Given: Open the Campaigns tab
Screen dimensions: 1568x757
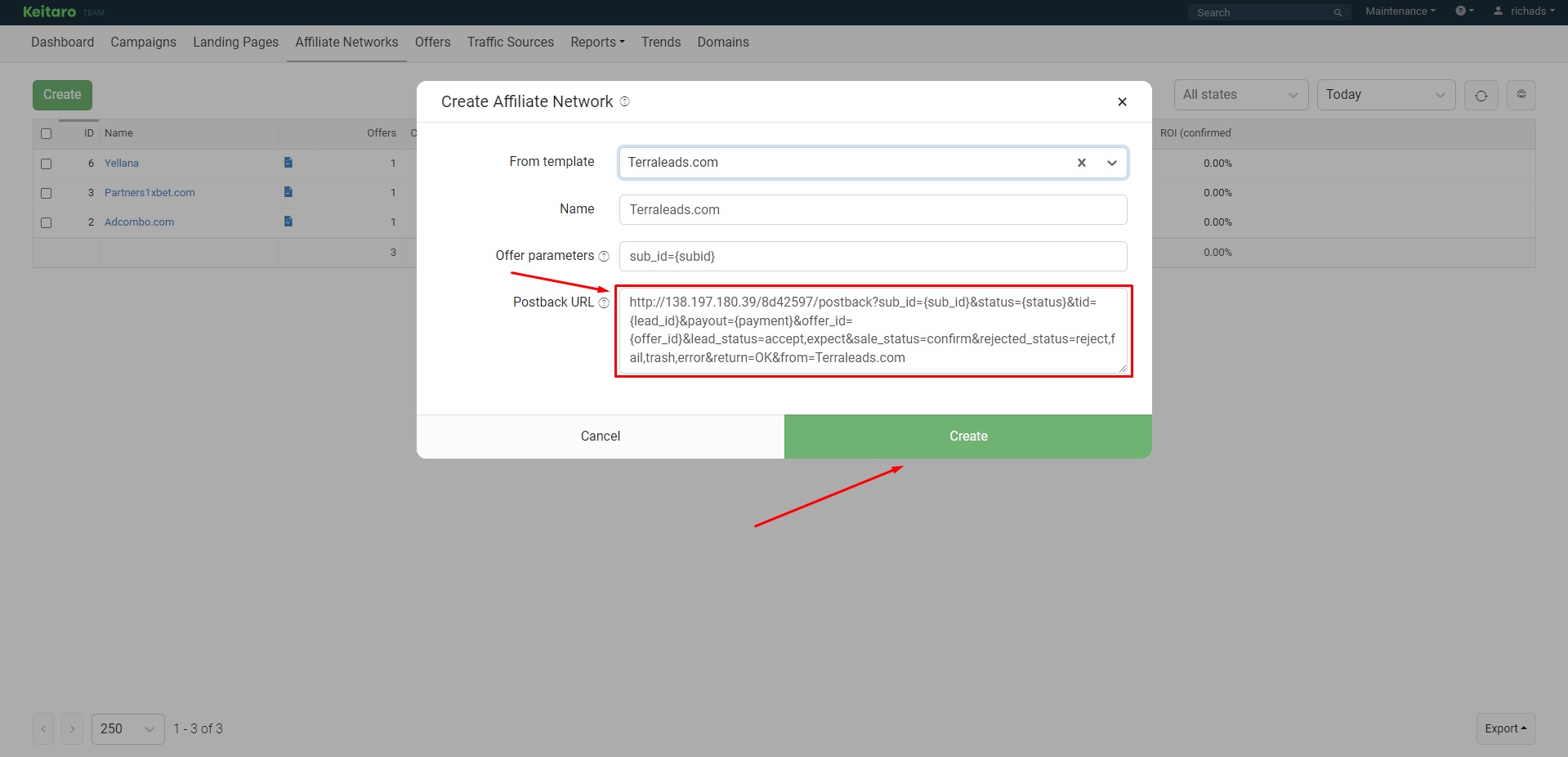Looking at the screenshot, I should [x=143, y=42].
